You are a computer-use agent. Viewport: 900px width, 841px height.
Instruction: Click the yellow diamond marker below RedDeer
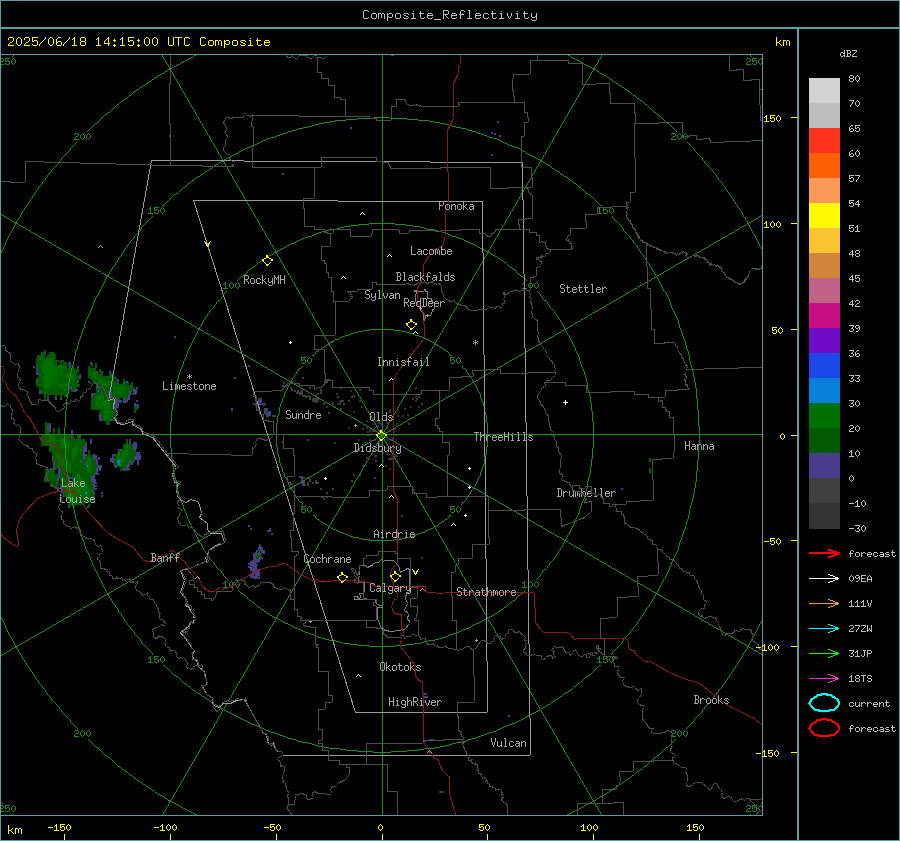411,325
